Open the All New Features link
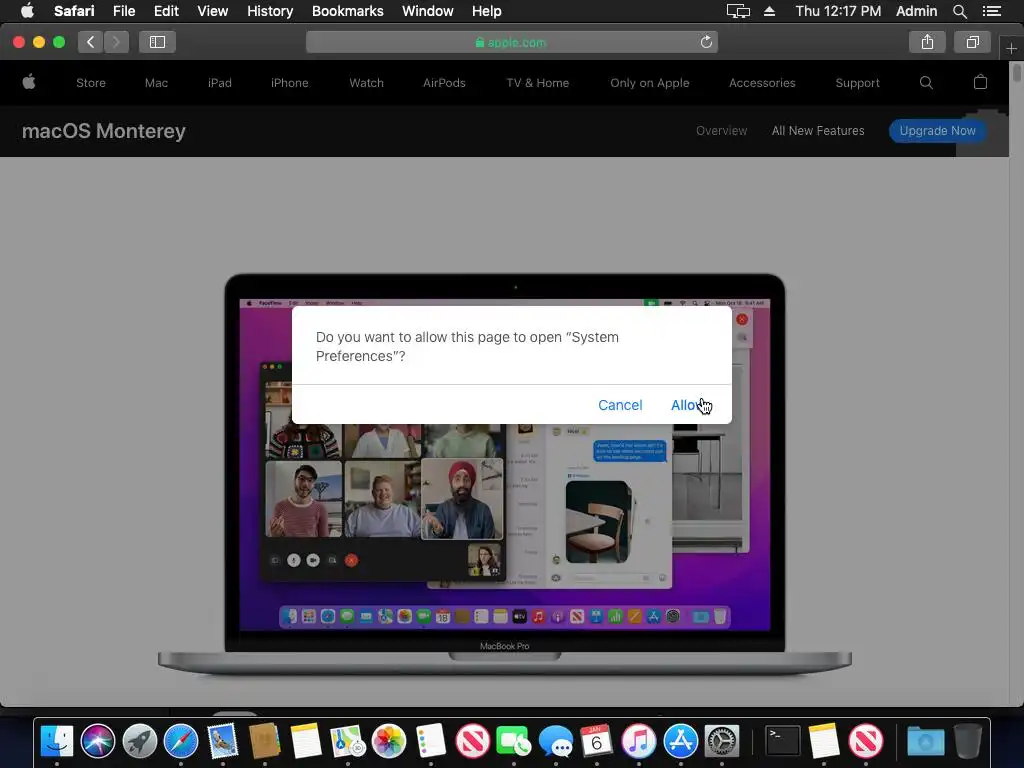This screenshot has height=768, width=1024. (818, 131)
